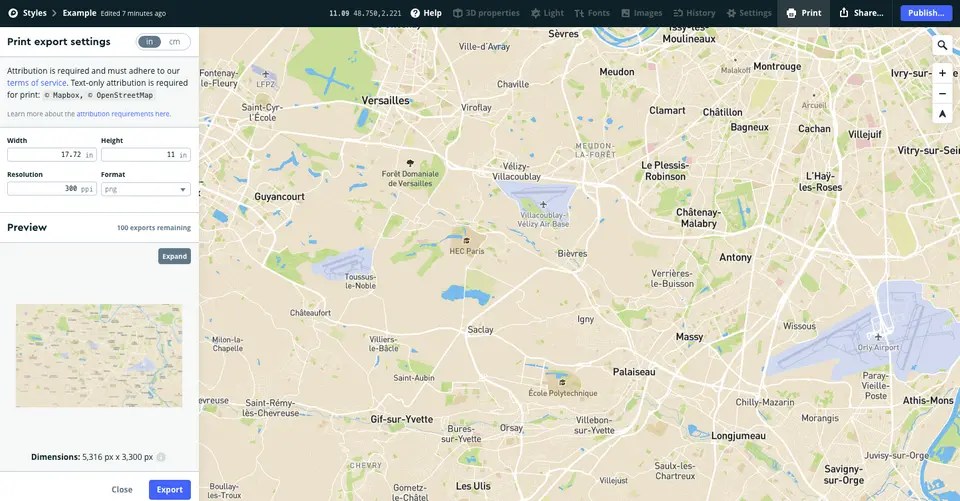Click the Massy map label
This screenshot has height=501, width=960.
pos(689,337)
